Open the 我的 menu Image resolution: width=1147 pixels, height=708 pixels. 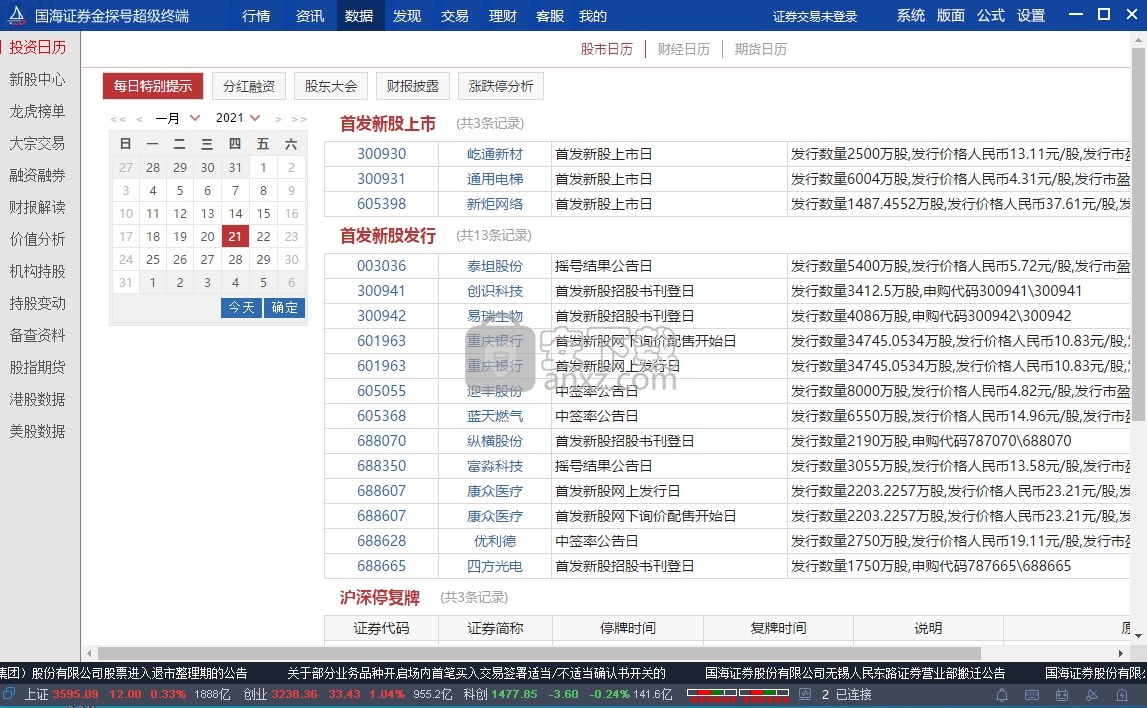pyautogui.click(x=593, y=15)
